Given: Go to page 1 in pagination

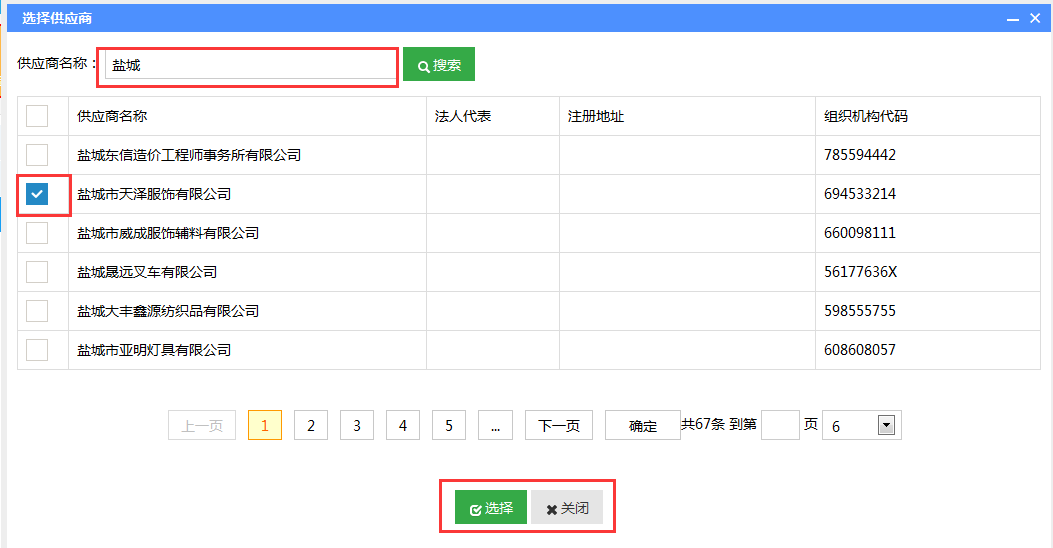Looking at the screenshot, I should coord(265,425).
